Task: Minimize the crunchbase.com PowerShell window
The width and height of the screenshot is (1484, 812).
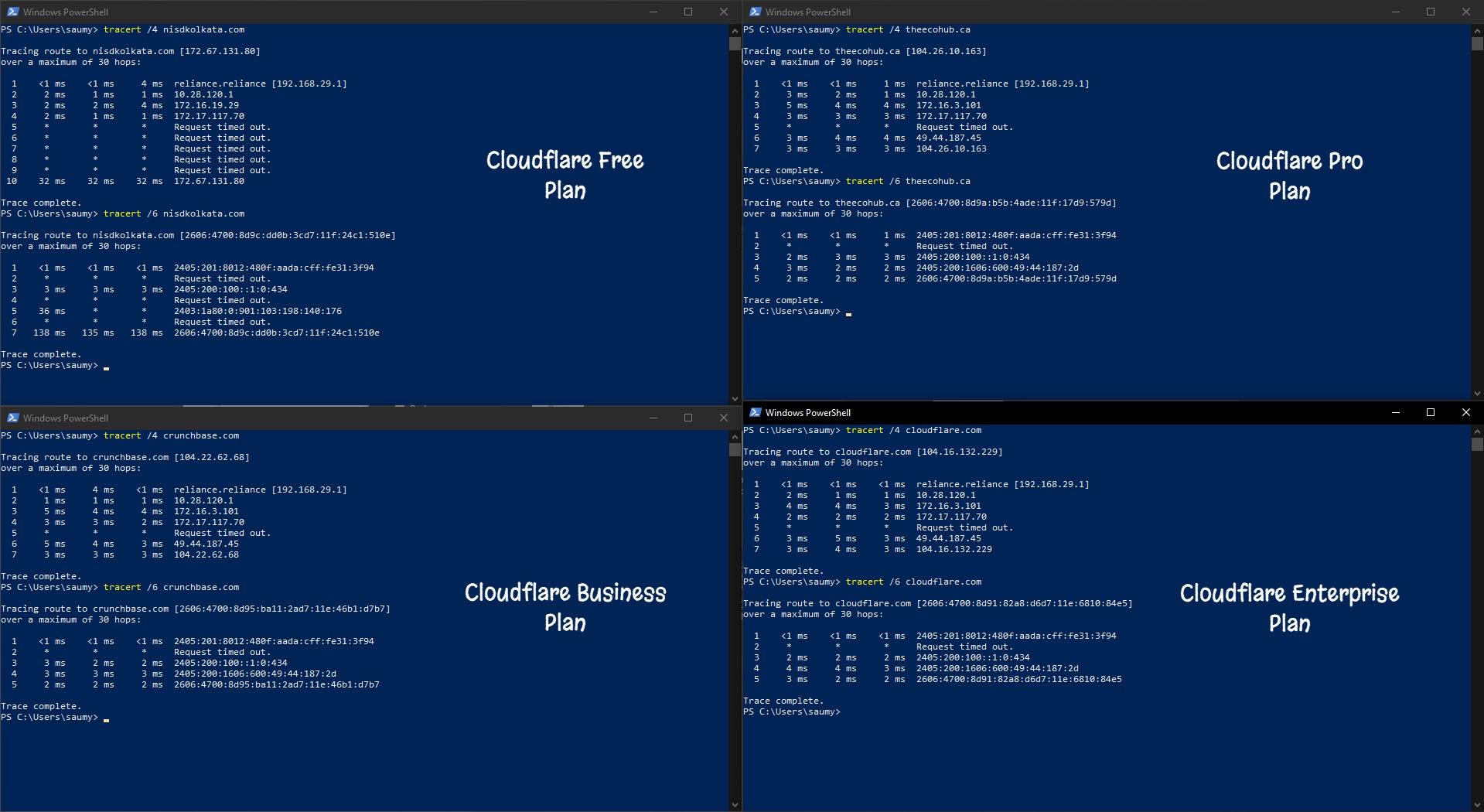Action: 653,418
